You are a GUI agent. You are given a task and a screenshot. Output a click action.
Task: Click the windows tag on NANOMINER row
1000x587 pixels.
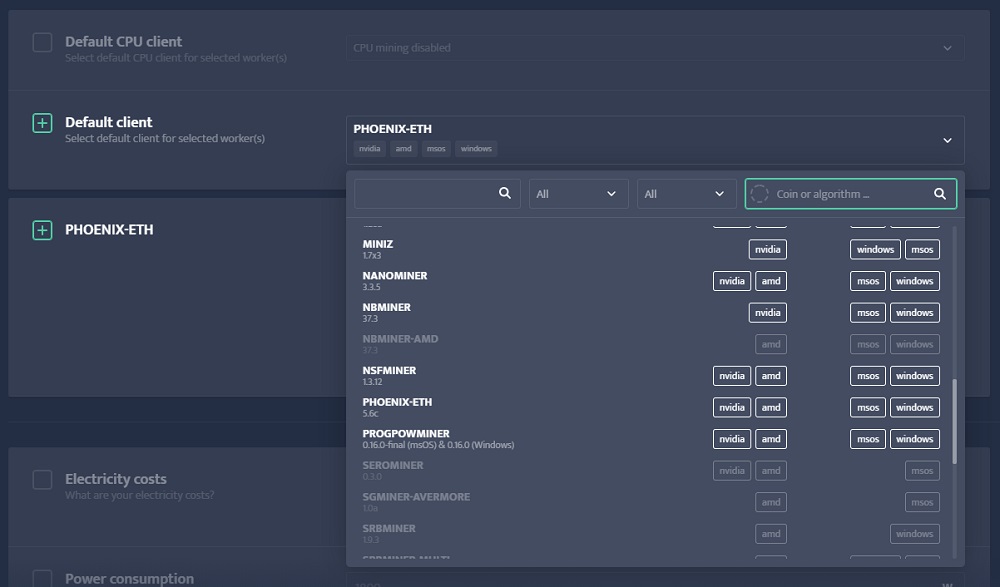pyautogui.click(x=915, y=281)
